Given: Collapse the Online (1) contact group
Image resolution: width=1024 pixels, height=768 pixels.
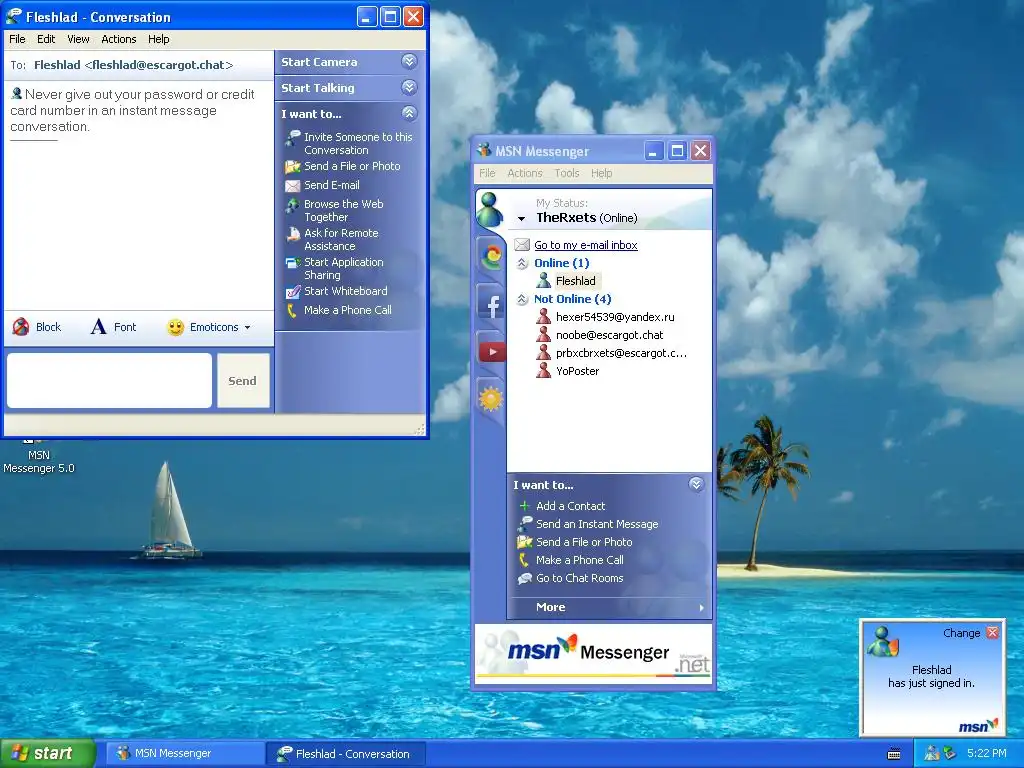Looking at the screenshot, I should pos(522,263).
